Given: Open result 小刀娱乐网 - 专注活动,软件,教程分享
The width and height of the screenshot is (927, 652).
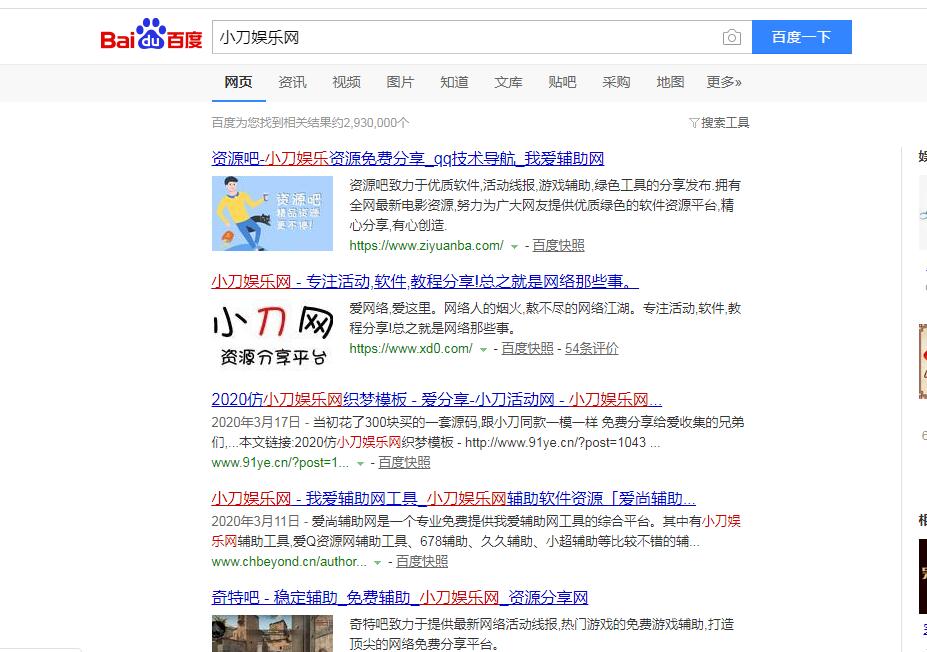Looking at the screenshot, I should coord(425,281).
